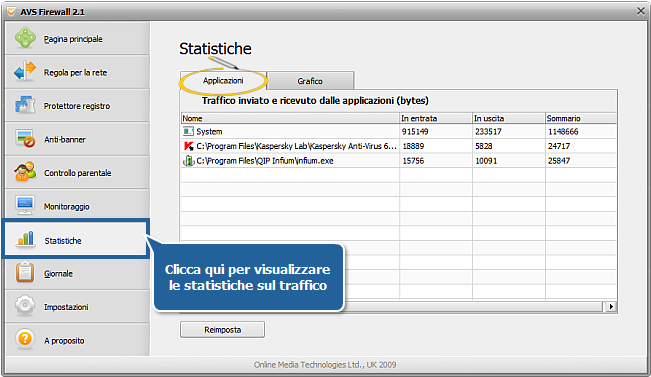This screenshot has width=651, height=377.
Task: Click the System row icon
Action: [x=188, y=132]
